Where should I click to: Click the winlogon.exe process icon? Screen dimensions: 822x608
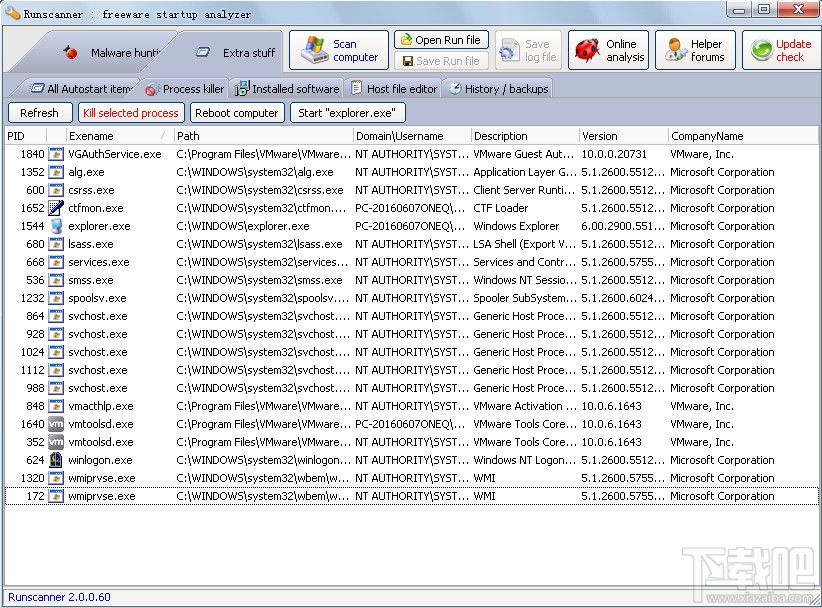56,460
